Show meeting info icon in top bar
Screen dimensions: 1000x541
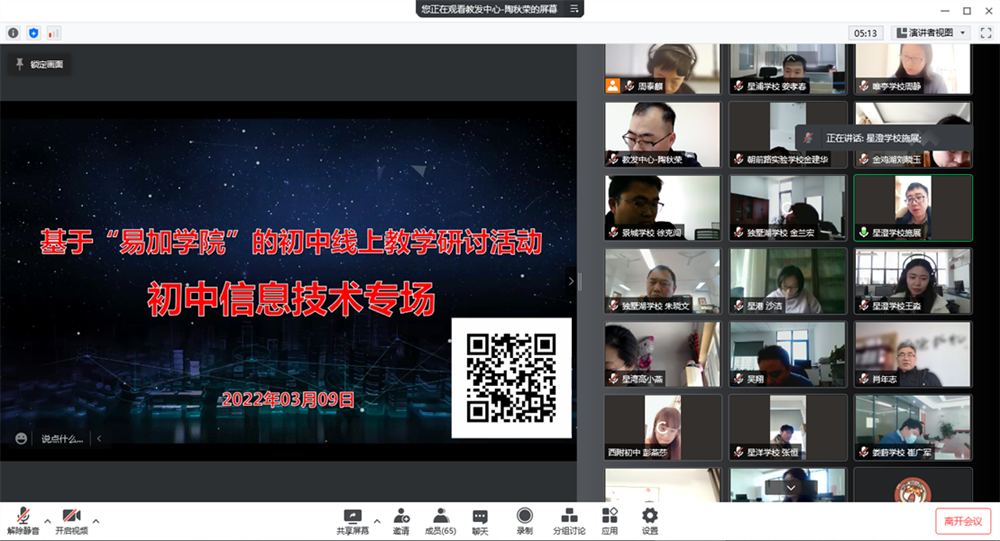click(13, 33)
